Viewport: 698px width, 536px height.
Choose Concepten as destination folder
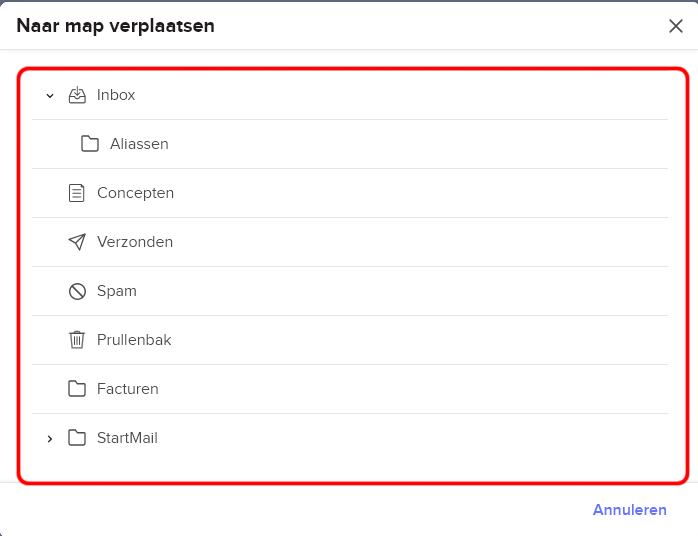click(135, 193)
